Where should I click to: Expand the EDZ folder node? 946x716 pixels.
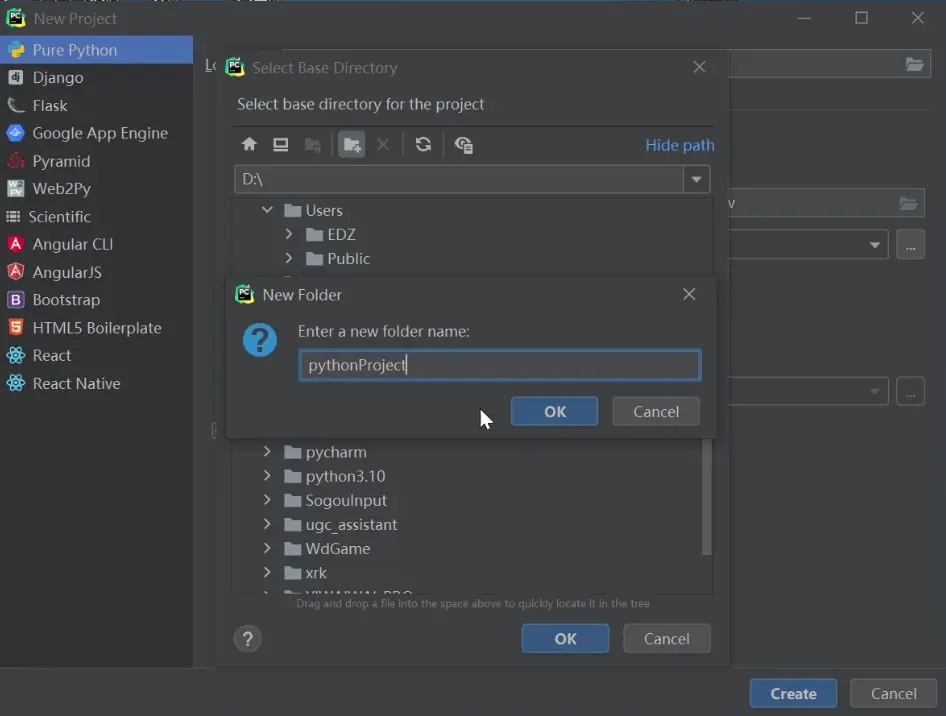click(289, 234)
